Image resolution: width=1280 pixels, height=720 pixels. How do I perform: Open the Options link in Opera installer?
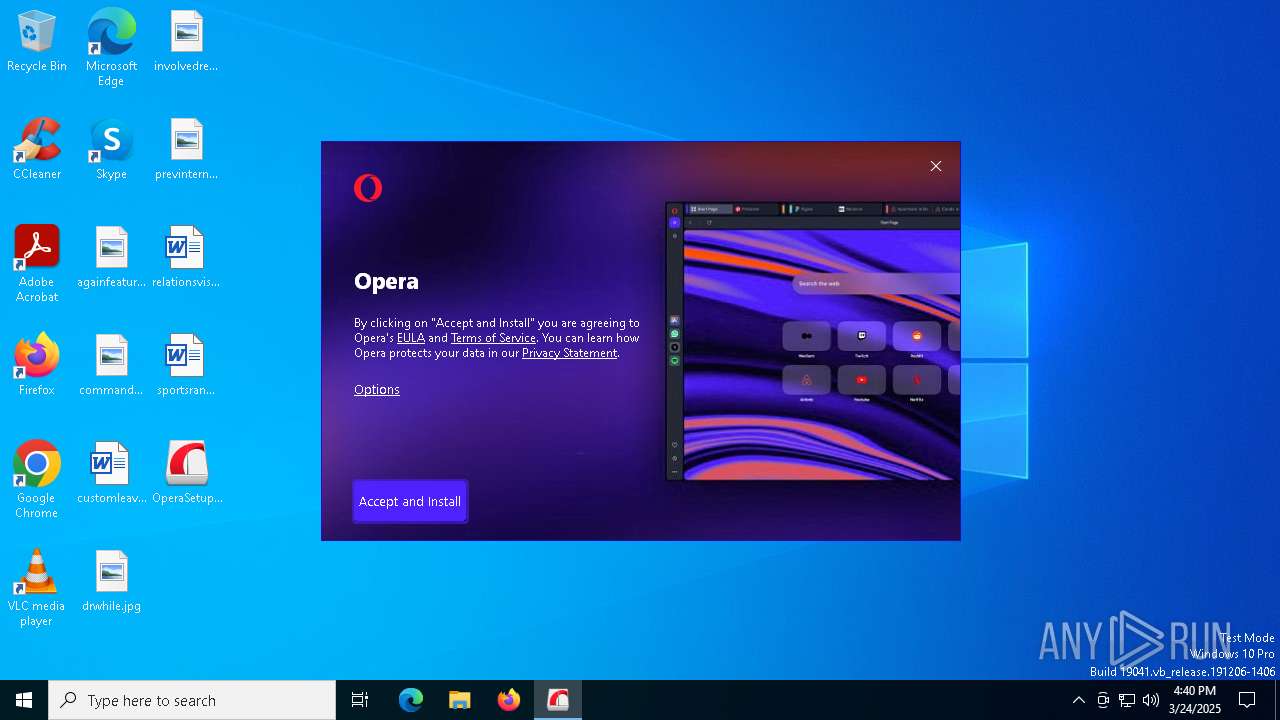pos(377,390)
